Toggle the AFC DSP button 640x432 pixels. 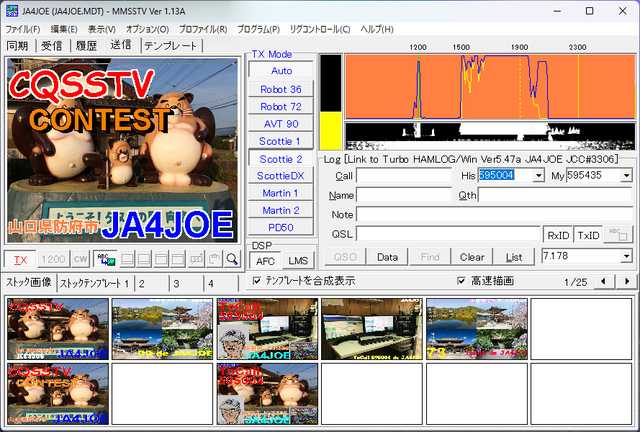[265, 261]
